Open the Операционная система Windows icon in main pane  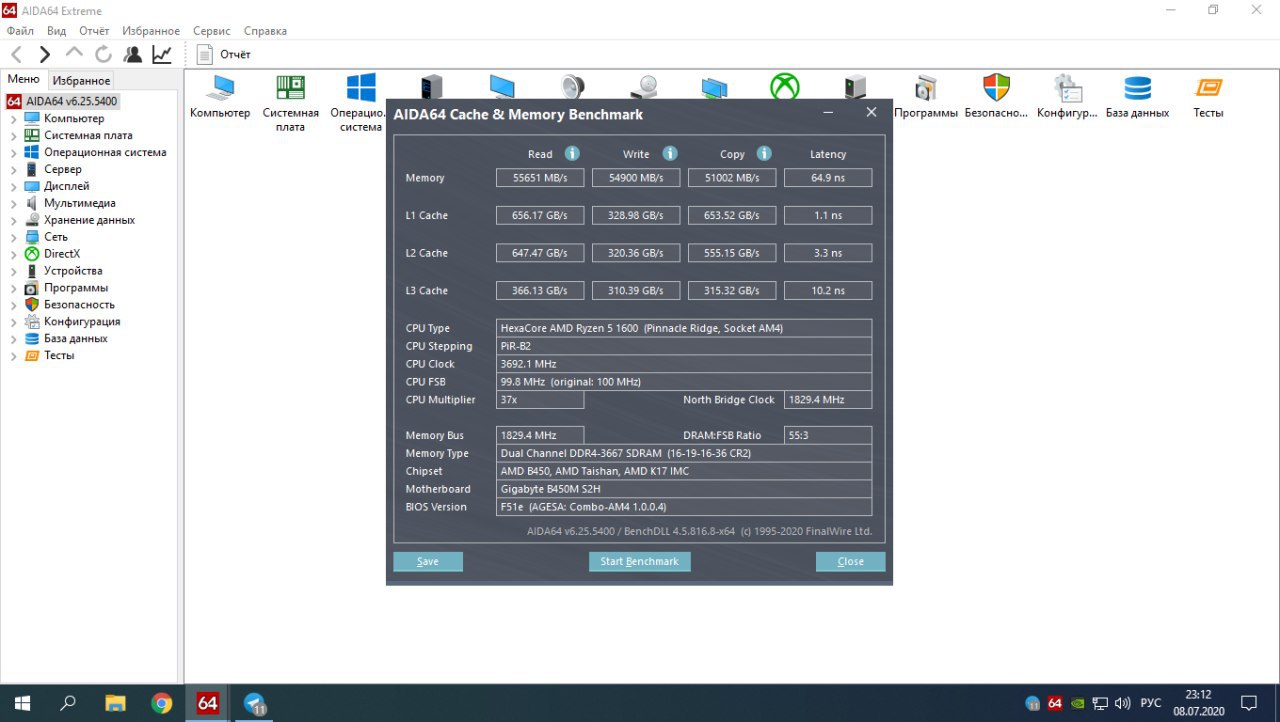coord(361,103)
